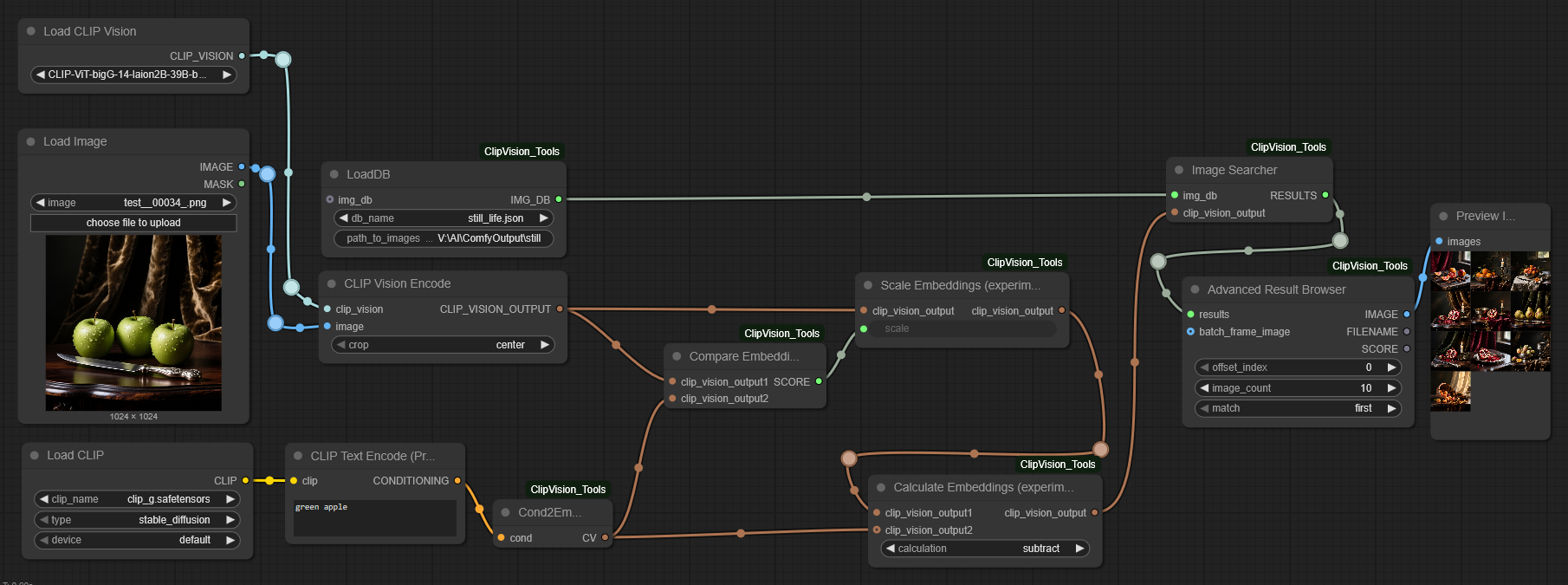The image size is (1568, 585).
Task: Click the 1024 × 1024 size label
Action: 133,417
